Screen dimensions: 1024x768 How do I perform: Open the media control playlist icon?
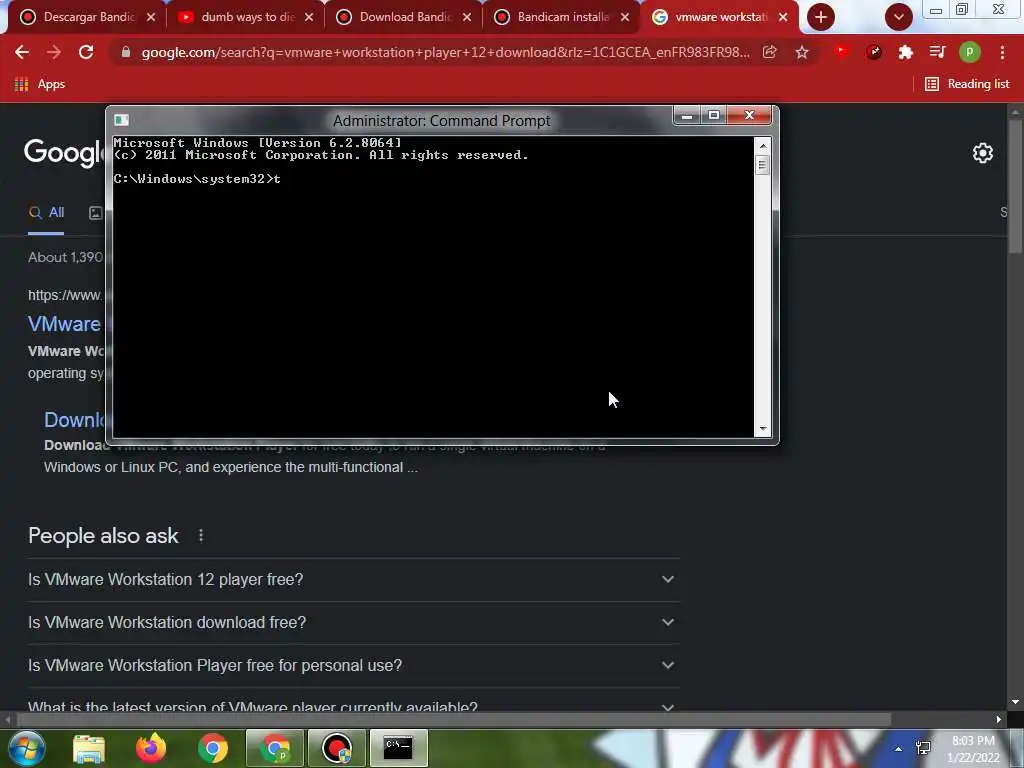[x=937, y=52]
